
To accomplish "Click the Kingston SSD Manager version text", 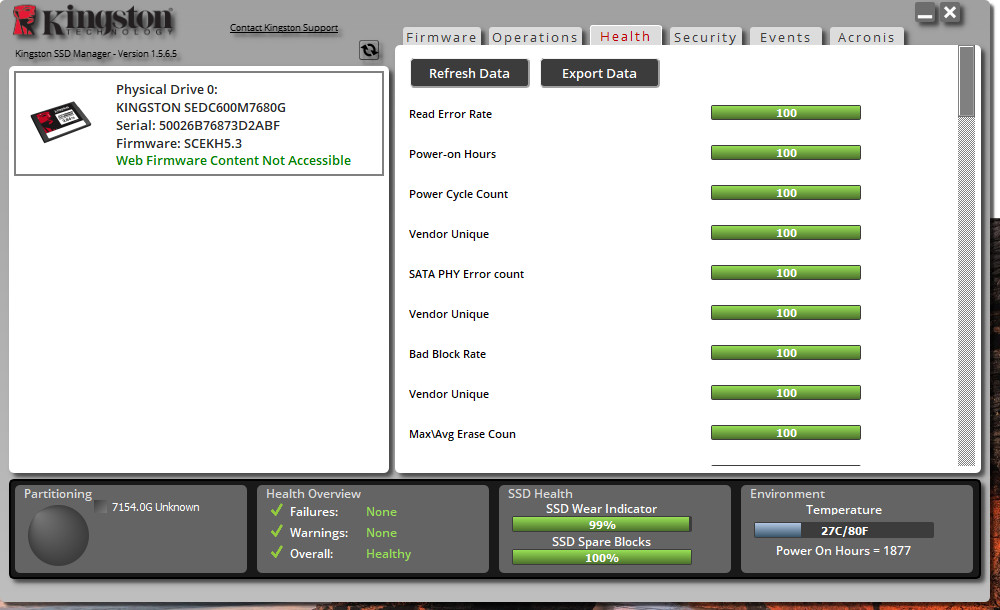I will 96,54.
